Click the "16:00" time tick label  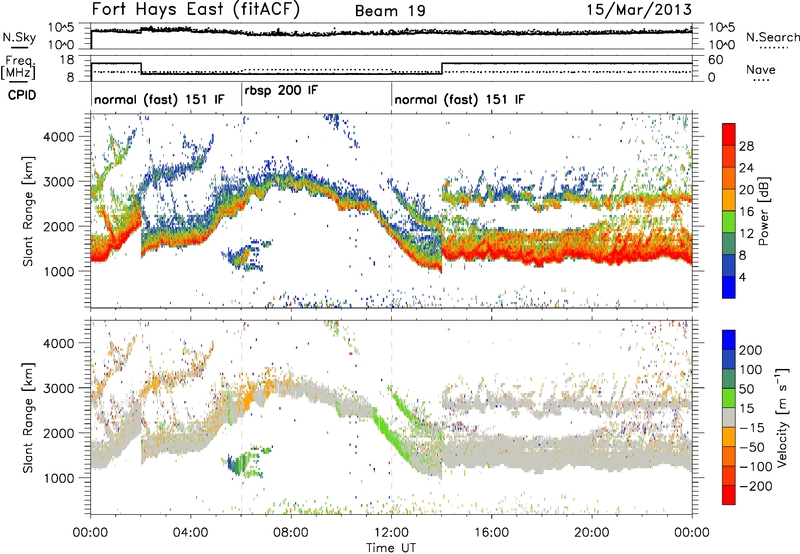click(x=491, y=533)
